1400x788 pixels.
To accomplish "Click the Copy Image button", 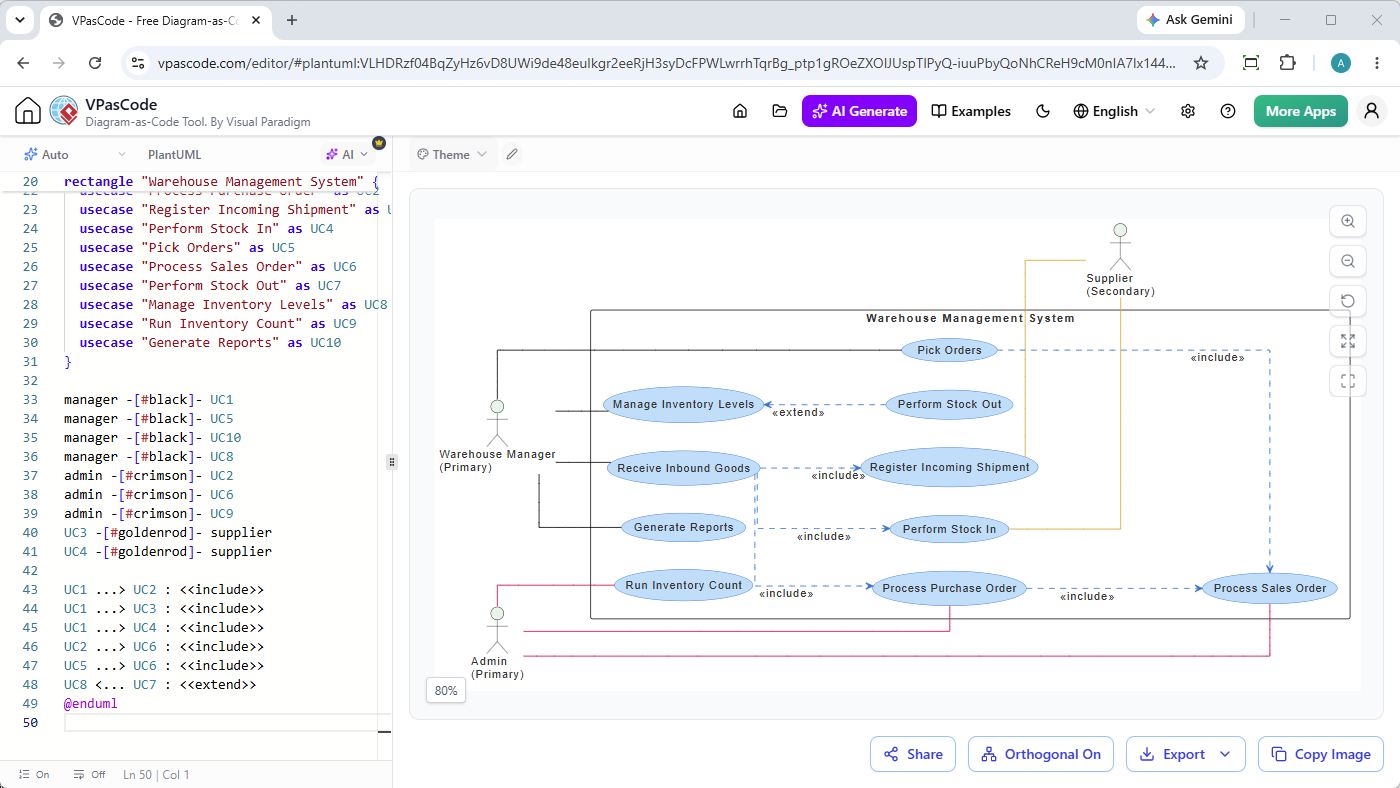I will pyautogui.click(x=1321, y=754).
